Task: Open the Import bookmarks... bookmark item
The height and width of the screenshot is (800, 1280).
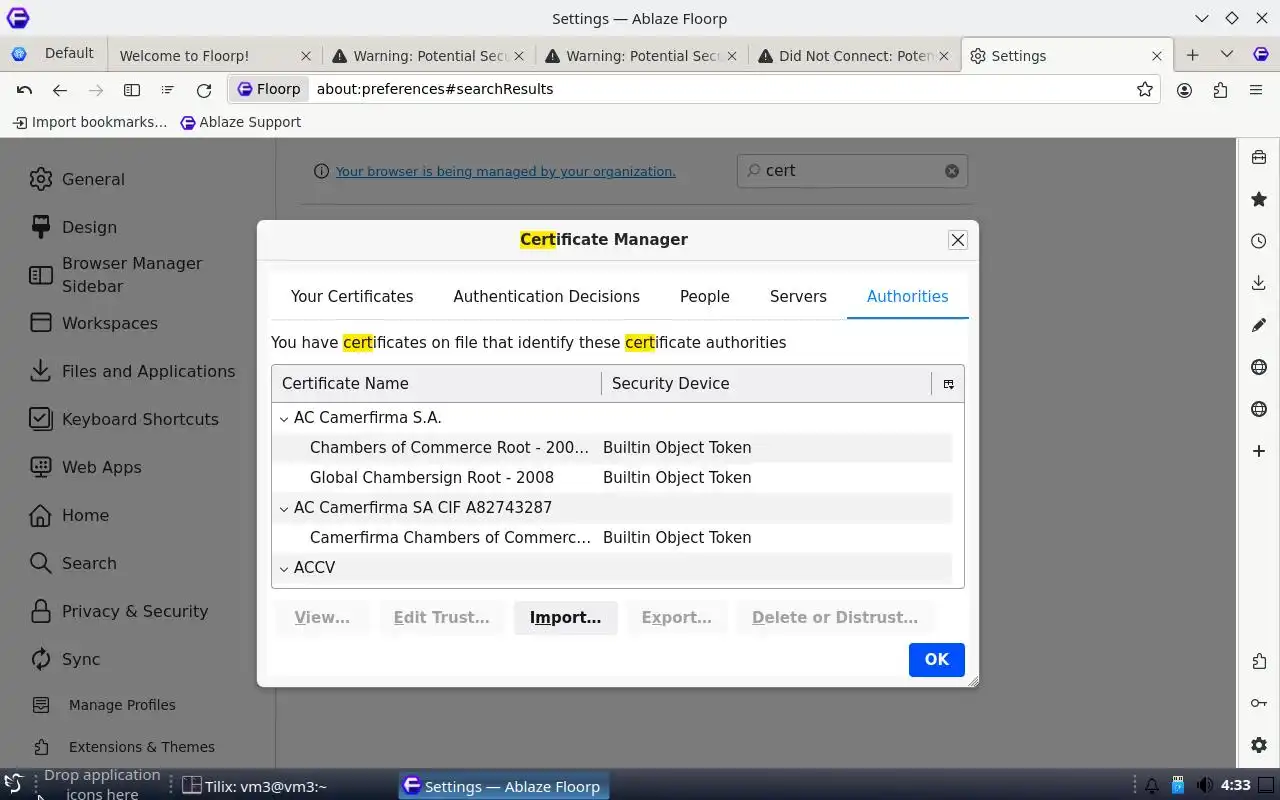Action: point(89,122)
